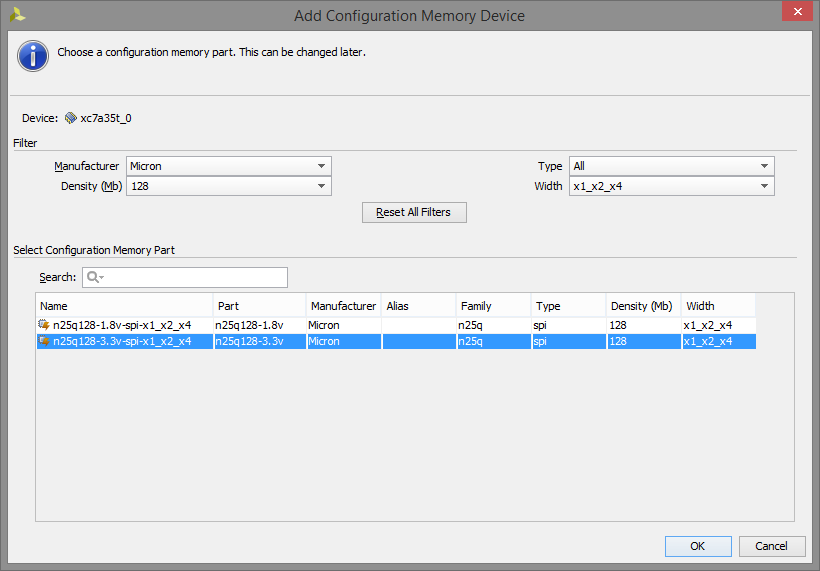Image resolution: width=820 pixels, height=571 pixels.
Task: Click the search magnifier icon
Action: point(93,277)
